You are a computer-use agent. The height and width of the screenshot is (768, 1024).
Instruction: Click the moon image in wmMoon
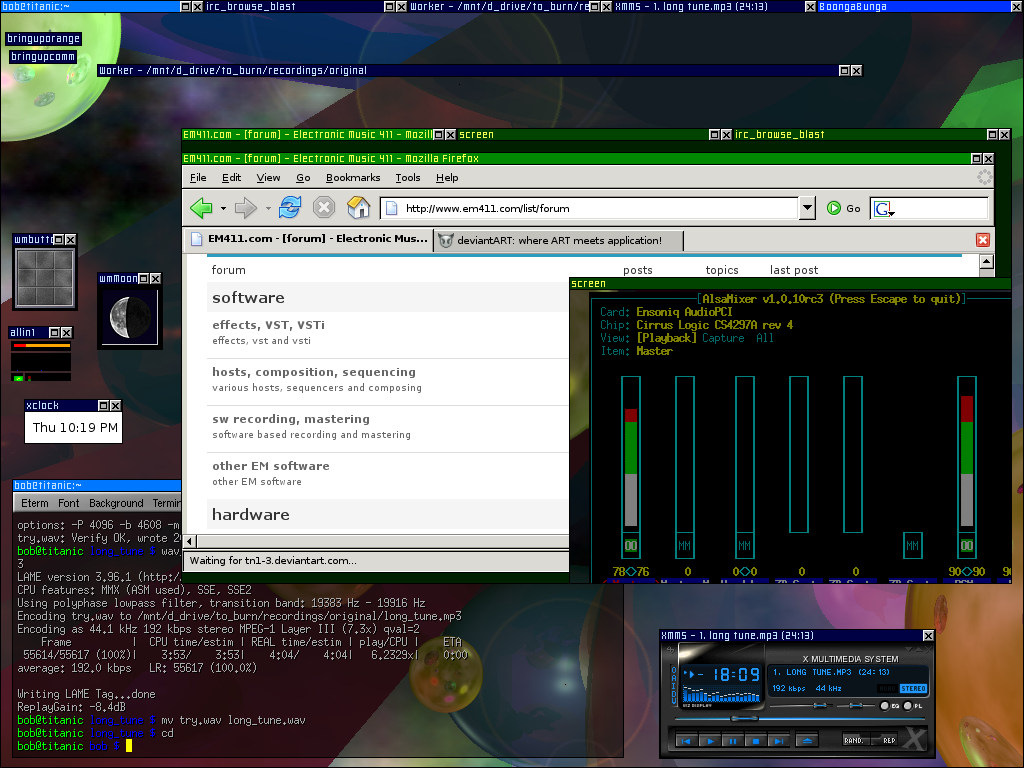(x=129, y=317)
